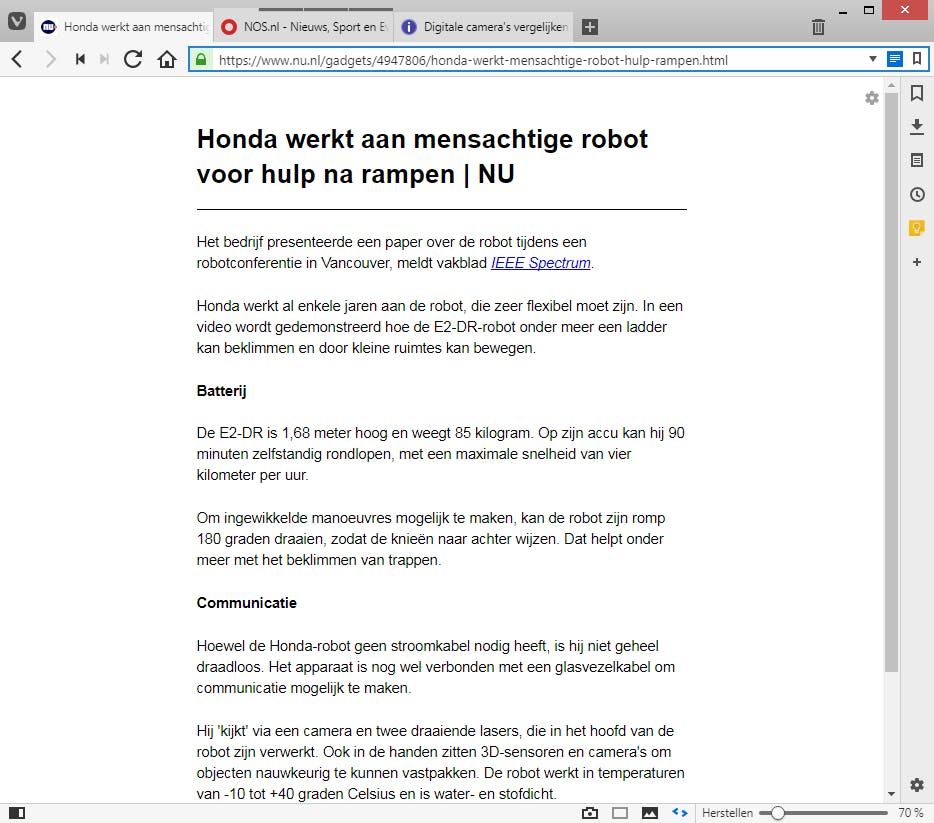934x823 pixels.
Task: Go forward with the forward arrow
Action: coord(51,59)
